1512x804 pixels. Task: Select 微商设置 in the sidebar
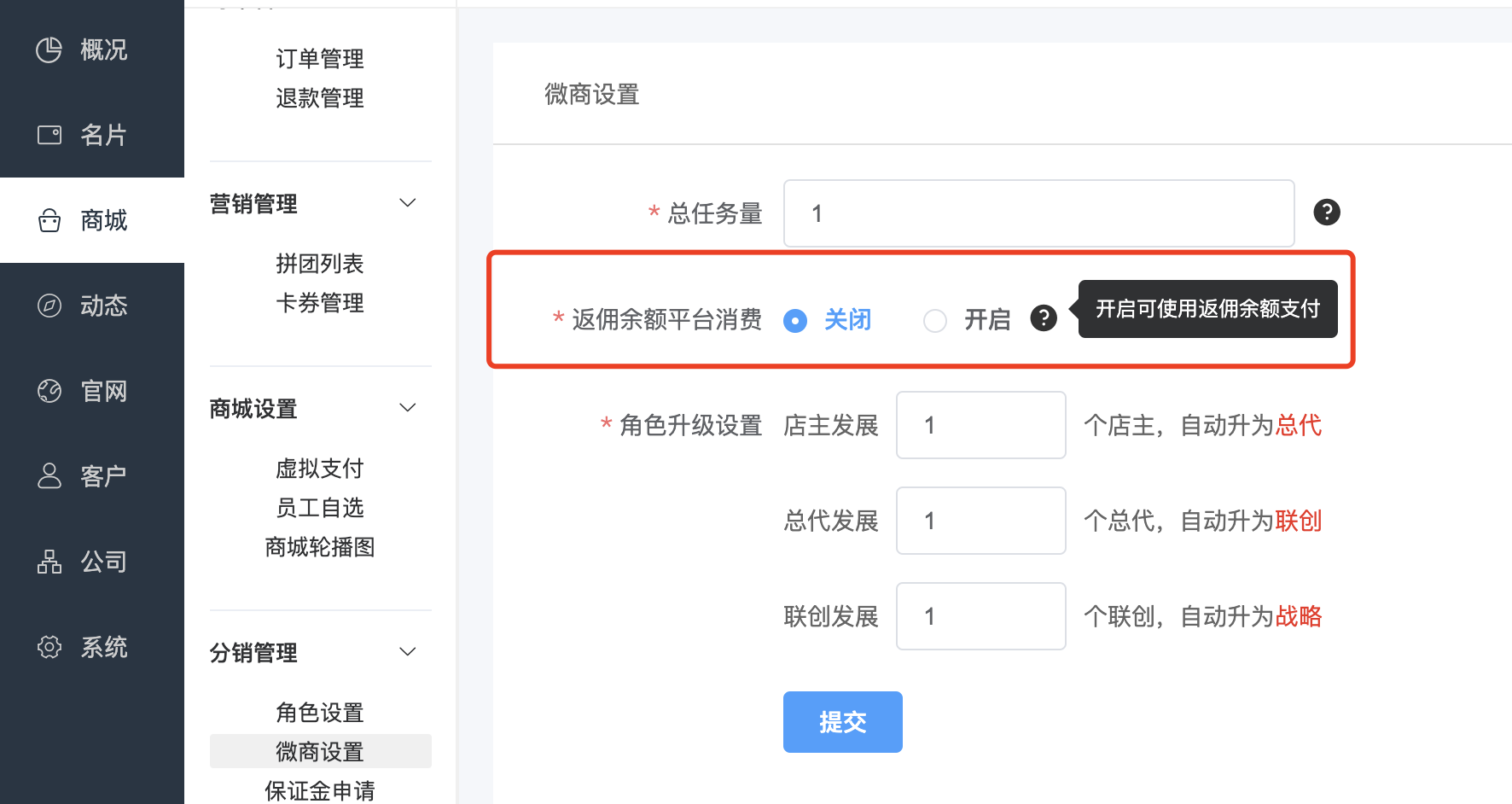321,751
